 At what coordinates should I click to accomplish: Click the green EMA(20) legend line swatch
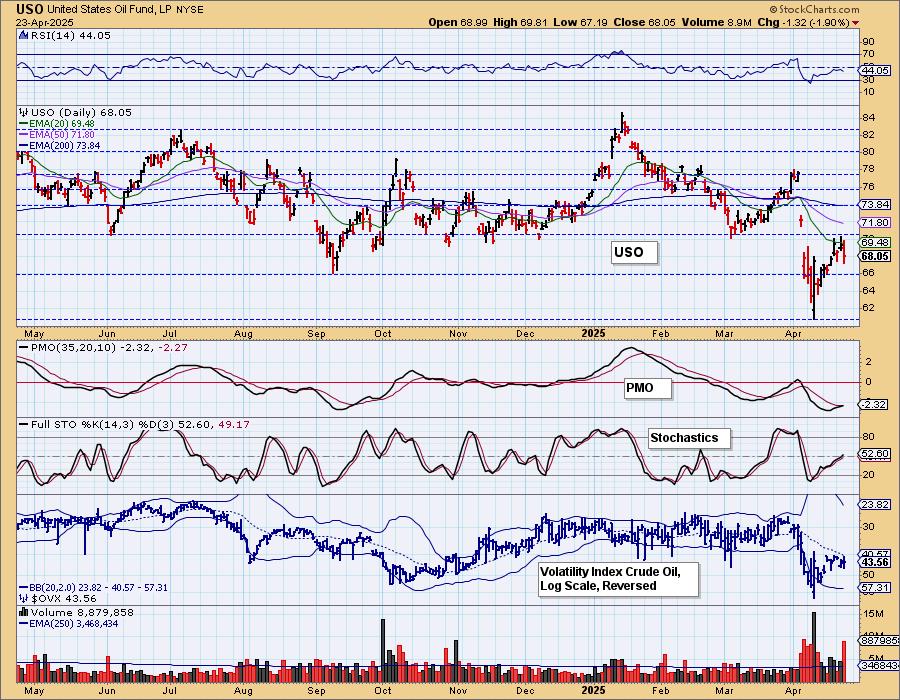point(24,123)
